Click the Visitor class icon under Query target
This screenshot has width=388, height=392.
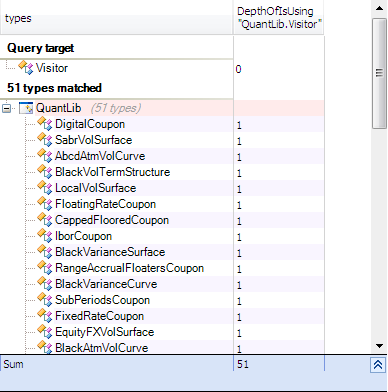click(26, 67)
